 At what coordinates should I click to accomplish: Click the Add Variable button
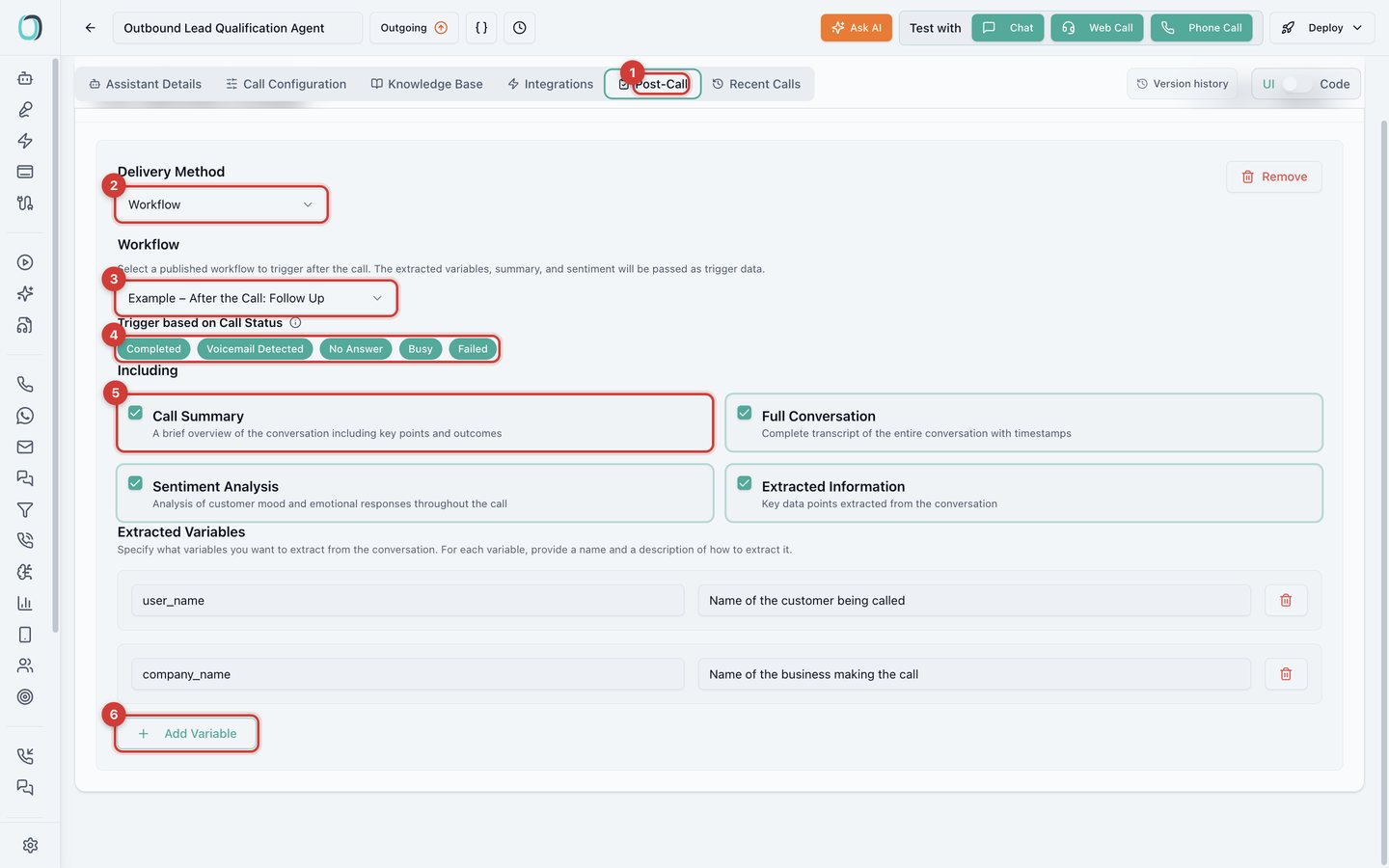pyautogui.click(x=187, y=733)
